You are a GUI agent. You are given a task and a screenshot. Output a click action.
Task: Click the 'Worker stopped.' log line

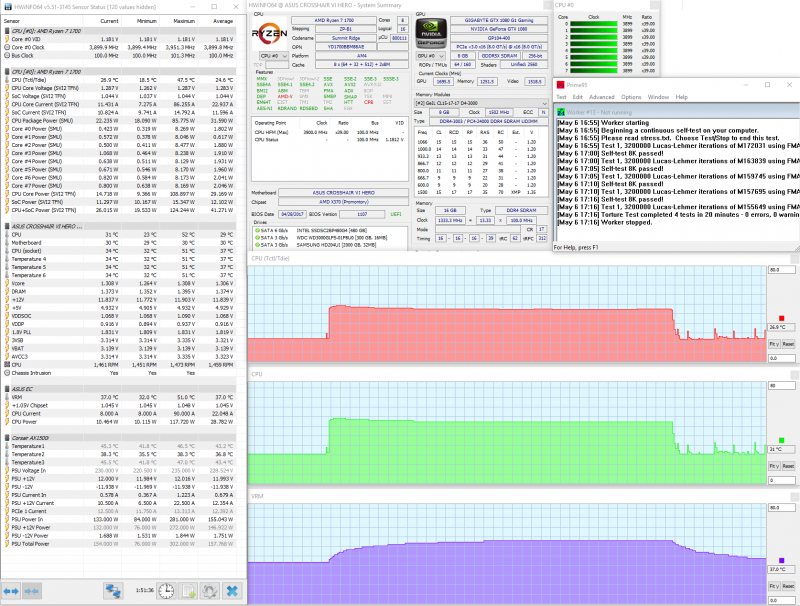605,222
